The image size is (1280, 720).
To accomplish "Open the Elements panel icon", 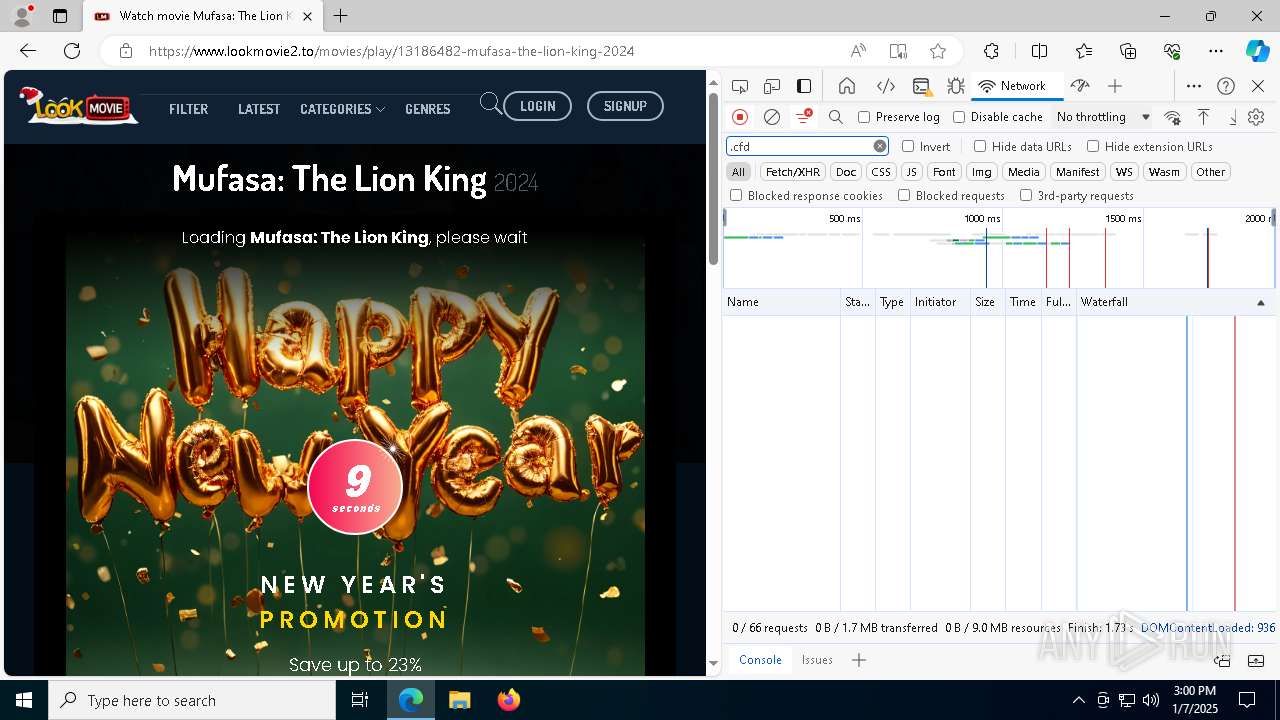I will click(885, 86).
